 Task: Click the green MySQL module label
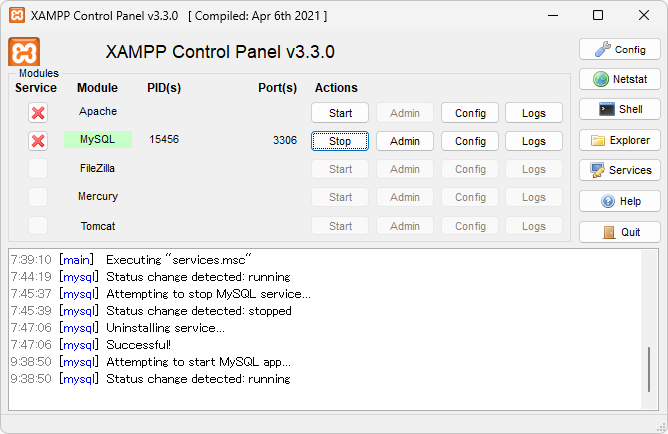point(98,140)
